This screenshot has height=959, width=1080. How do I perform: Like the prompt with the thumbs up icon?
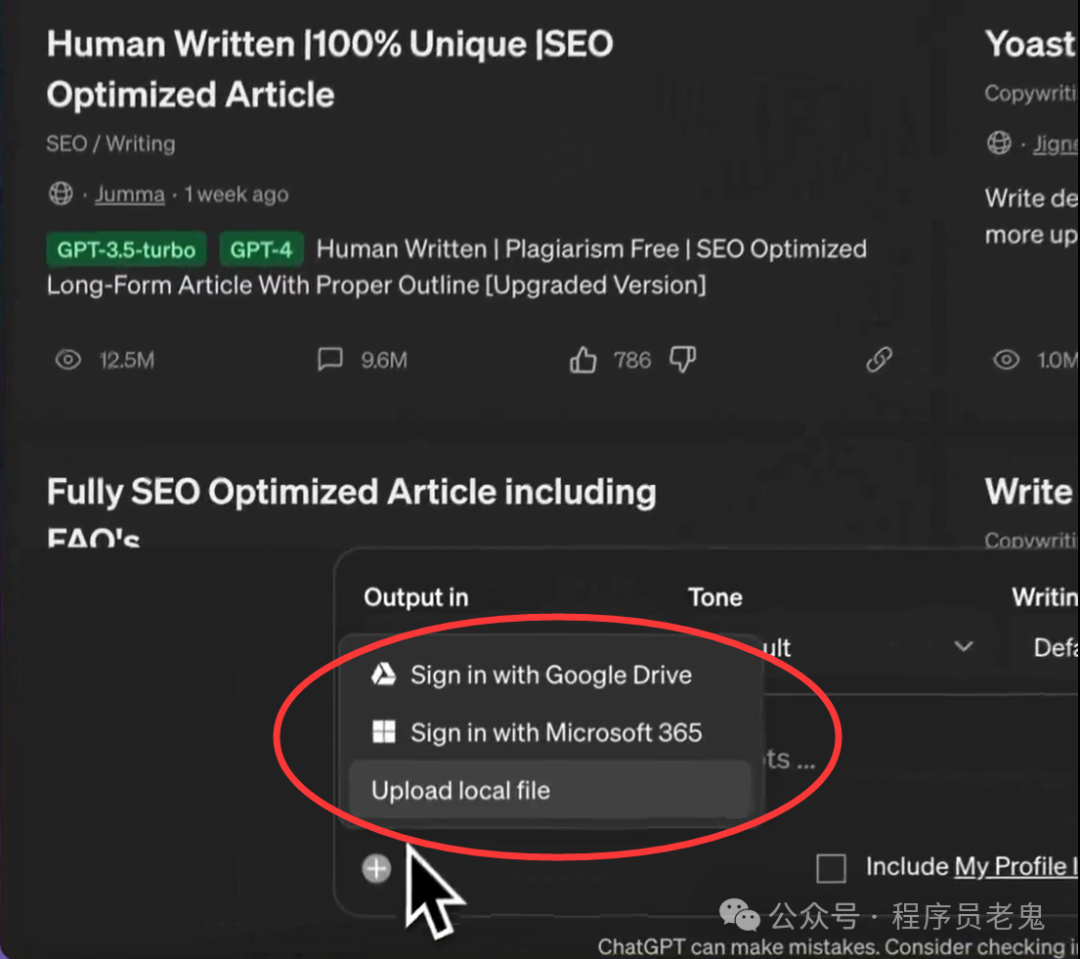click(x=583, y=360)
